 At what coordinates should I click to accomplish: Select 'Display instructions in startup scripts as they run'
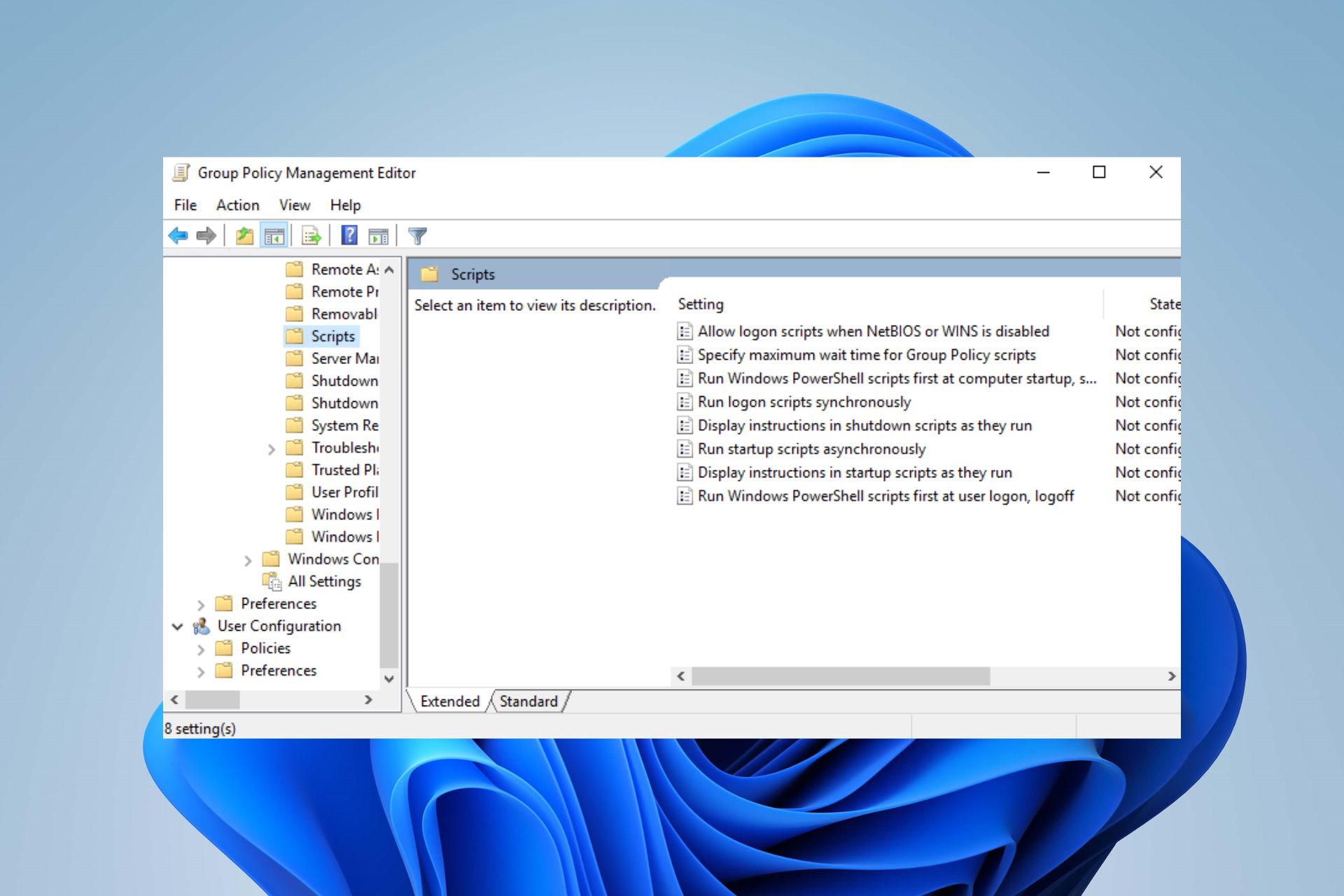tap(855, 472)
